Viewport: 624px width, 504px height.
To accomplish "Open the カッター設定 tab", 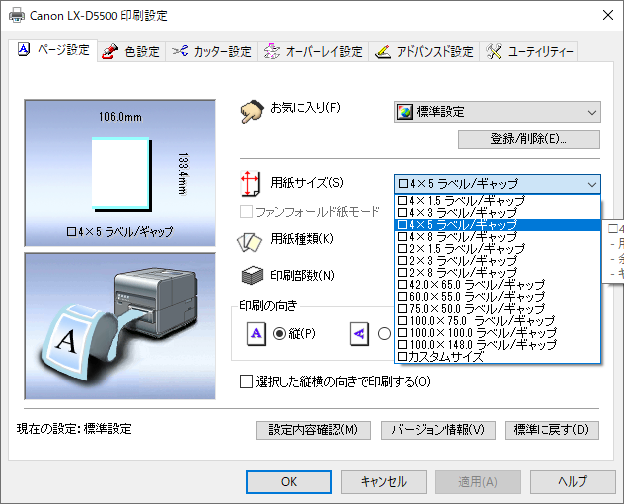I will tap(212, 51).
